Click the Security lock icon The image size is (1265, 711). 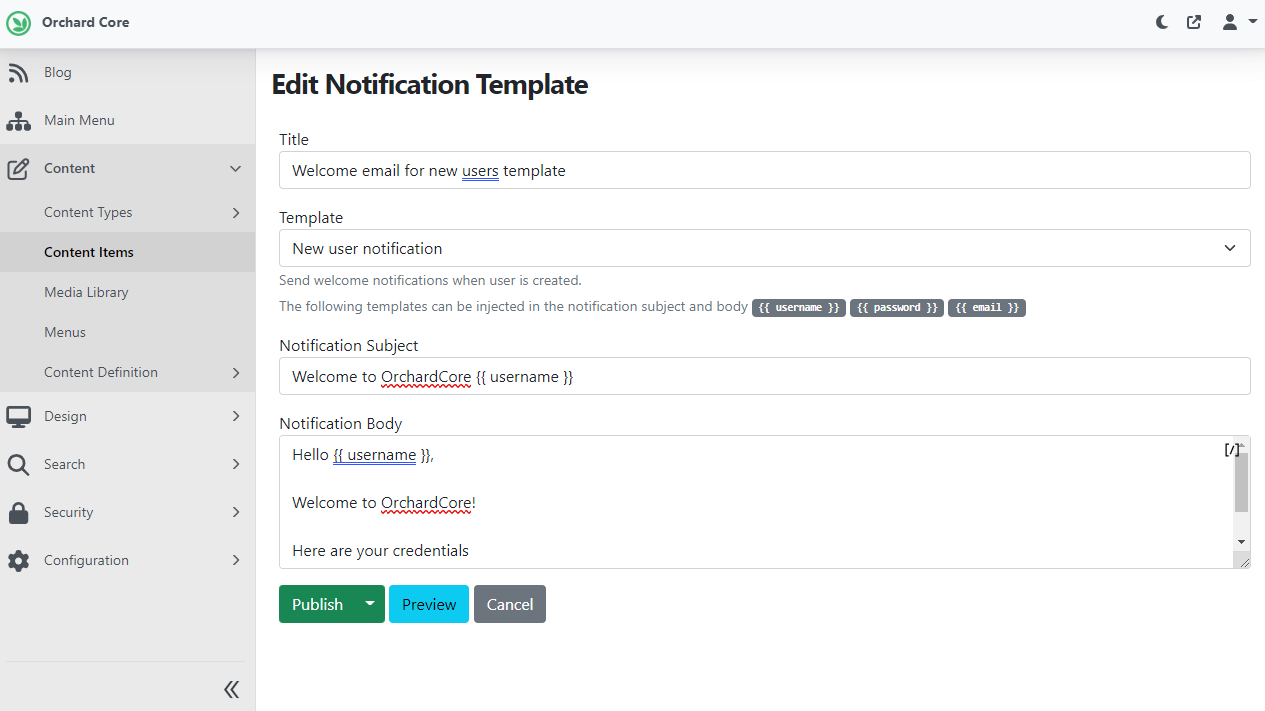pos(18,513)
